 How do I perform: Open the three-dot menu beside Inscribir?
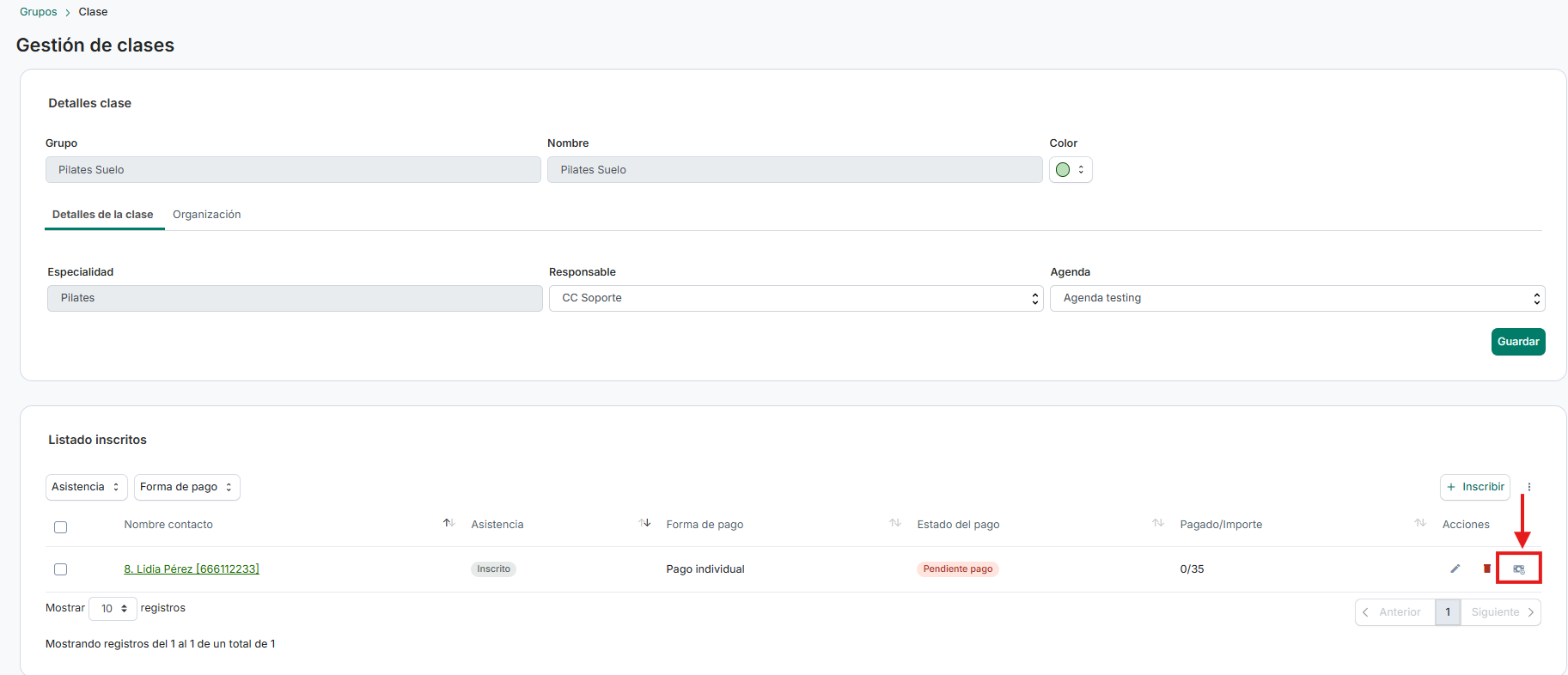1529,487
